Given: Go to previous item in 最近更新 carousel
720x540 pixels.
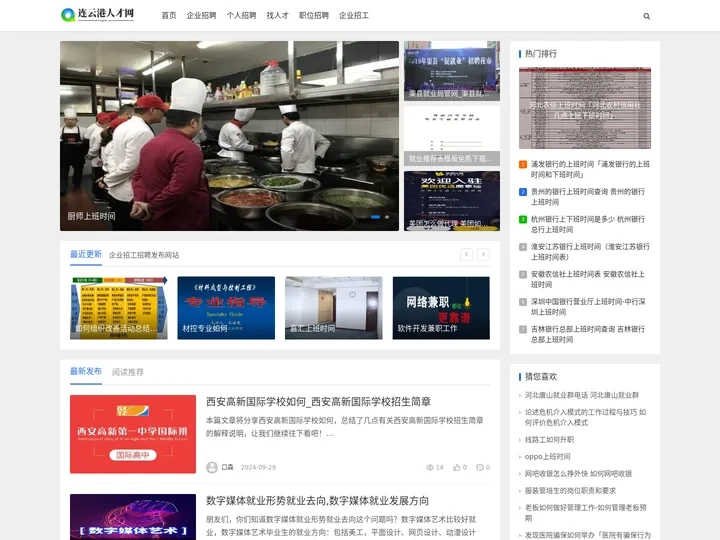Looking at the screenshot, I should point(466,254).
